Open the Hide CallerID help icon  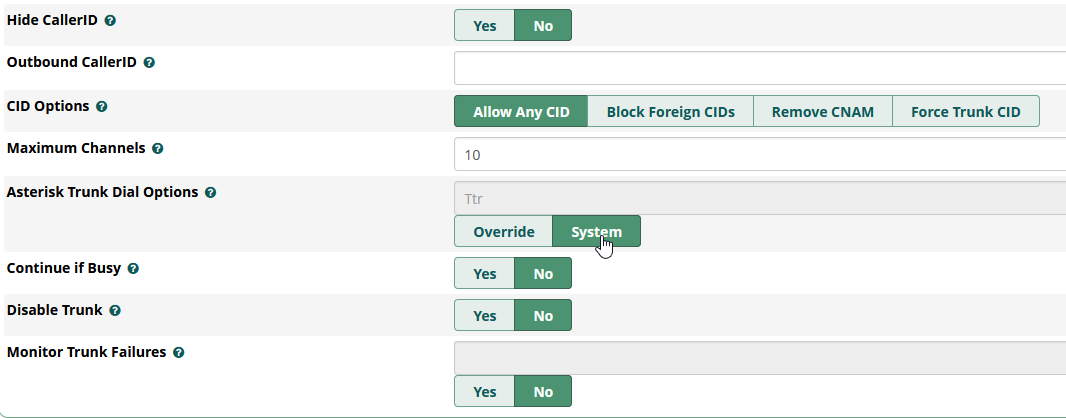click(x=110, y=20)
